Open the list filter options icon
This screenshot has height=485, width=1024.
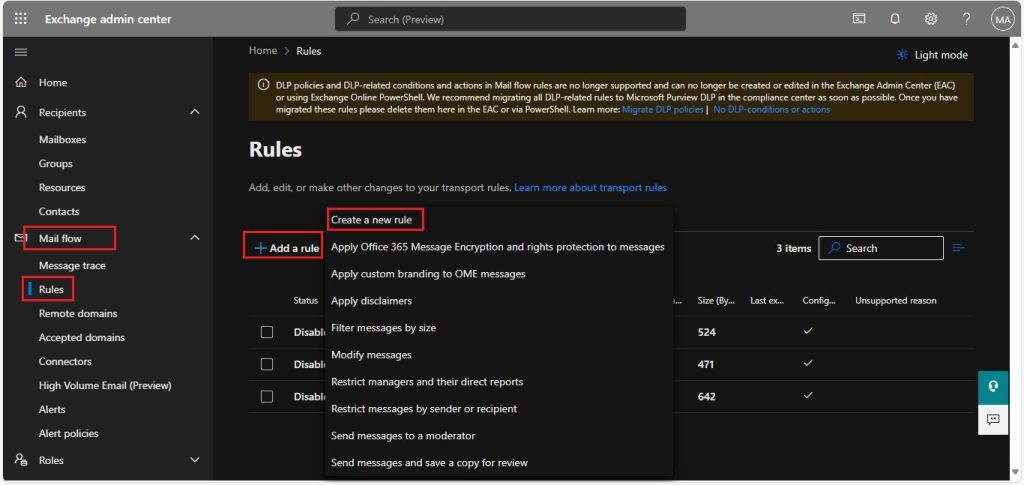959,248
